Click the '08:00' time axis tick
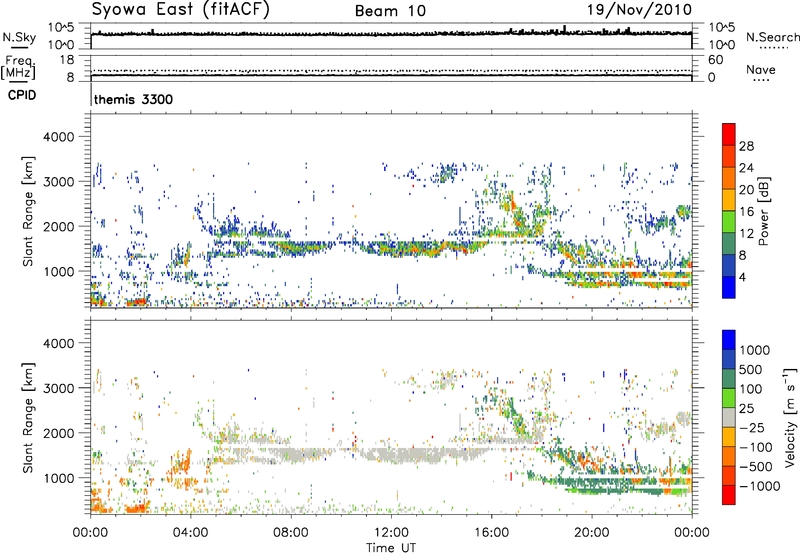Viewport: 800px width, 554px height. point(291,533)
